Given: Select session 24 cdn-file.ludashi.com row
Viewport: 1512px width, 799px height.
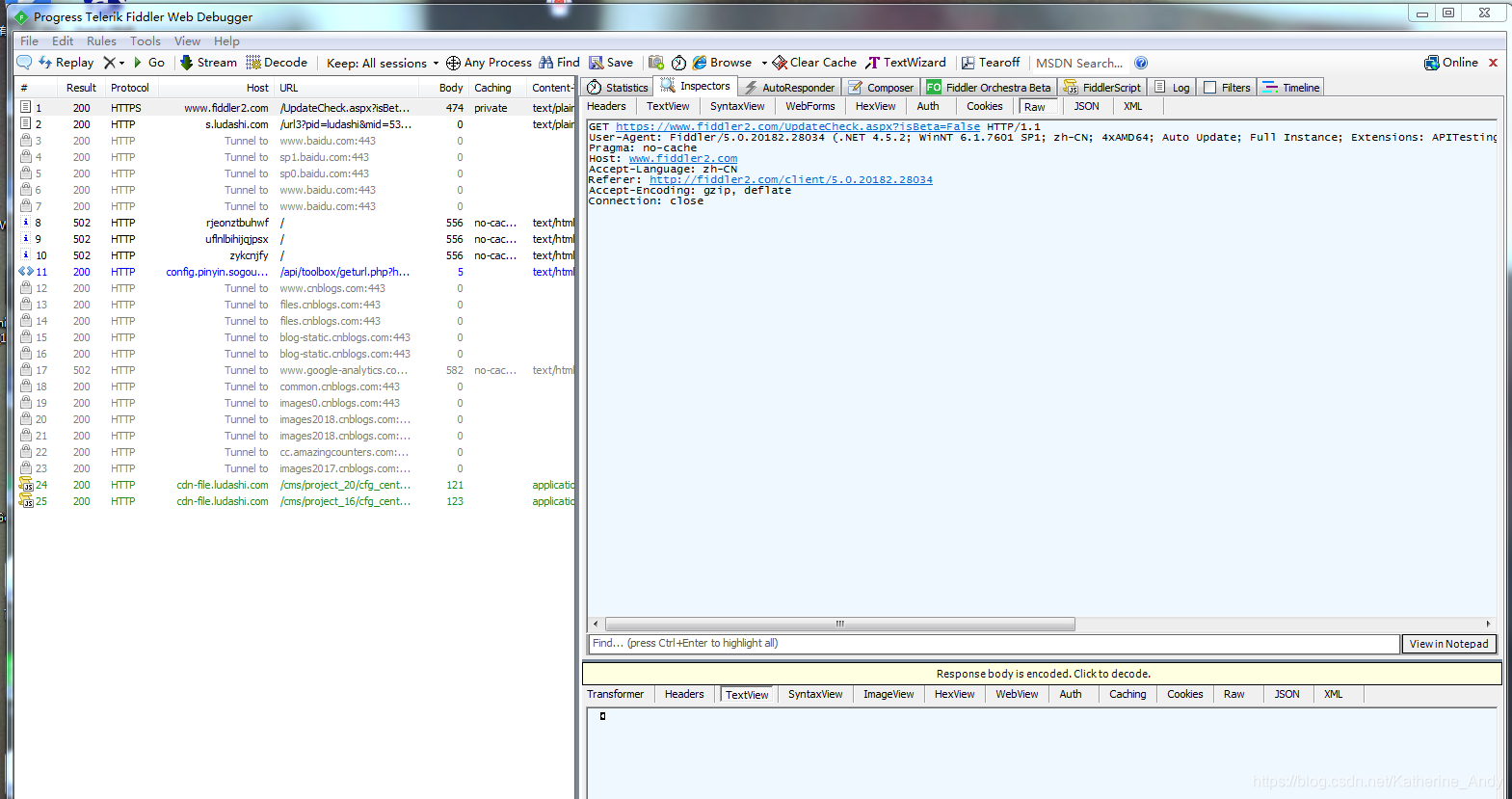Looking at the screenshot, I should click(297, 485).
